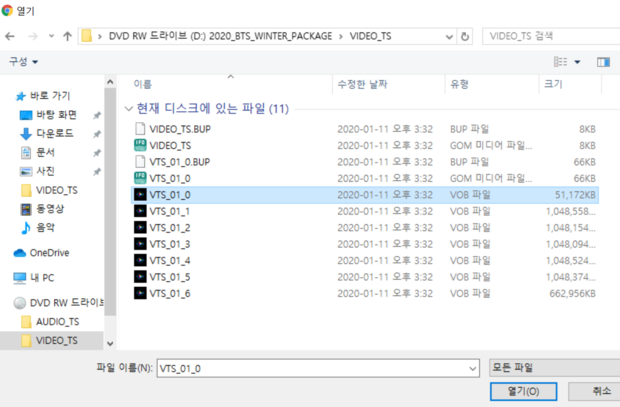Select the 662,956KB size cell
Image resolution: width=620 pixels, height=407 pixels.
(572, 293)
